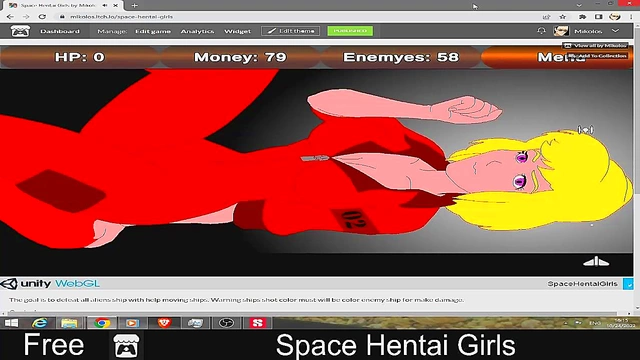
Task: Open the browser extensions puzzle icon
Action: coord(582,17)
